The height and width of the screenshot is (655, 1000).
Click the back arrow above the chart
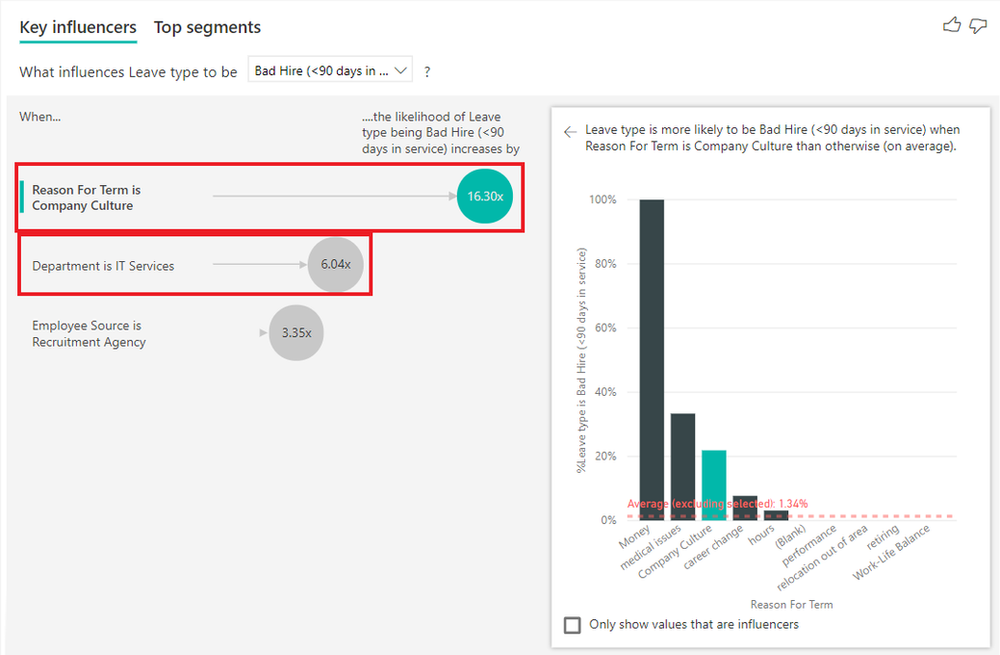tap(569, 130)
